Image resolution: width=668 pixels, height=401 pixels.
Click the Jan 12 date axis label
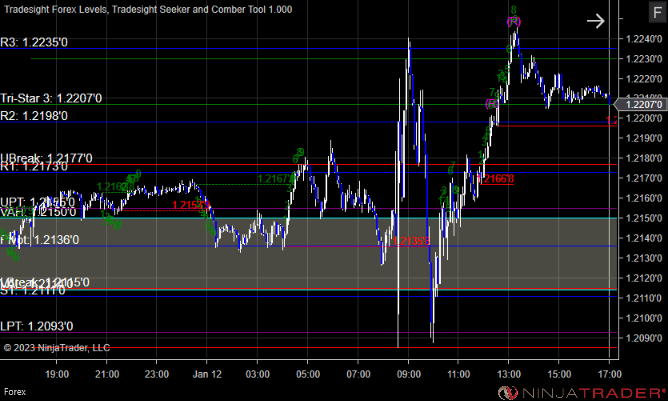pos(207,374)
